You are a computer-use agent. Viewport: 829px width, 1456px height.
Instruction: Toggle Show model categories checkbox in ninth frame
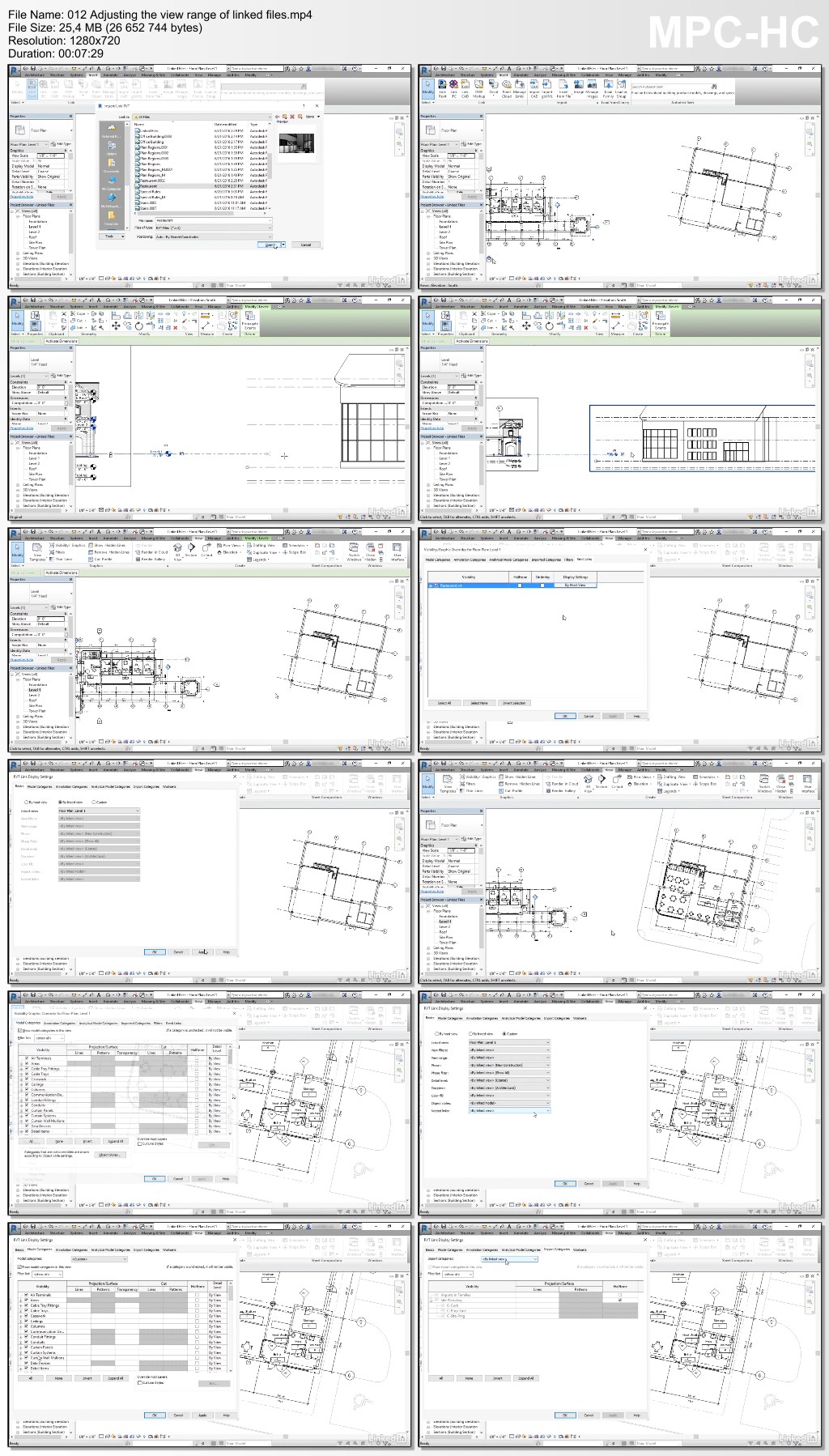(20, 1030)
